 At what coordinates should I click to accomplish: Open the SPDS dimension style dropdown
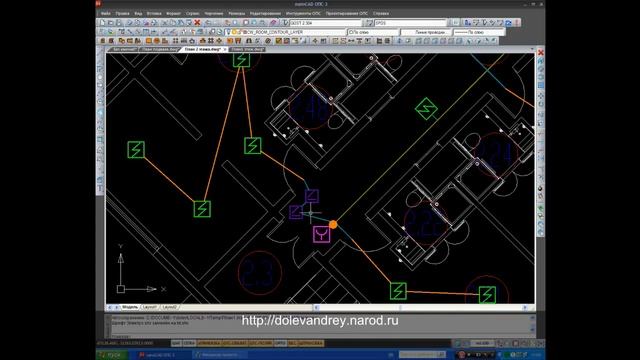411,23
